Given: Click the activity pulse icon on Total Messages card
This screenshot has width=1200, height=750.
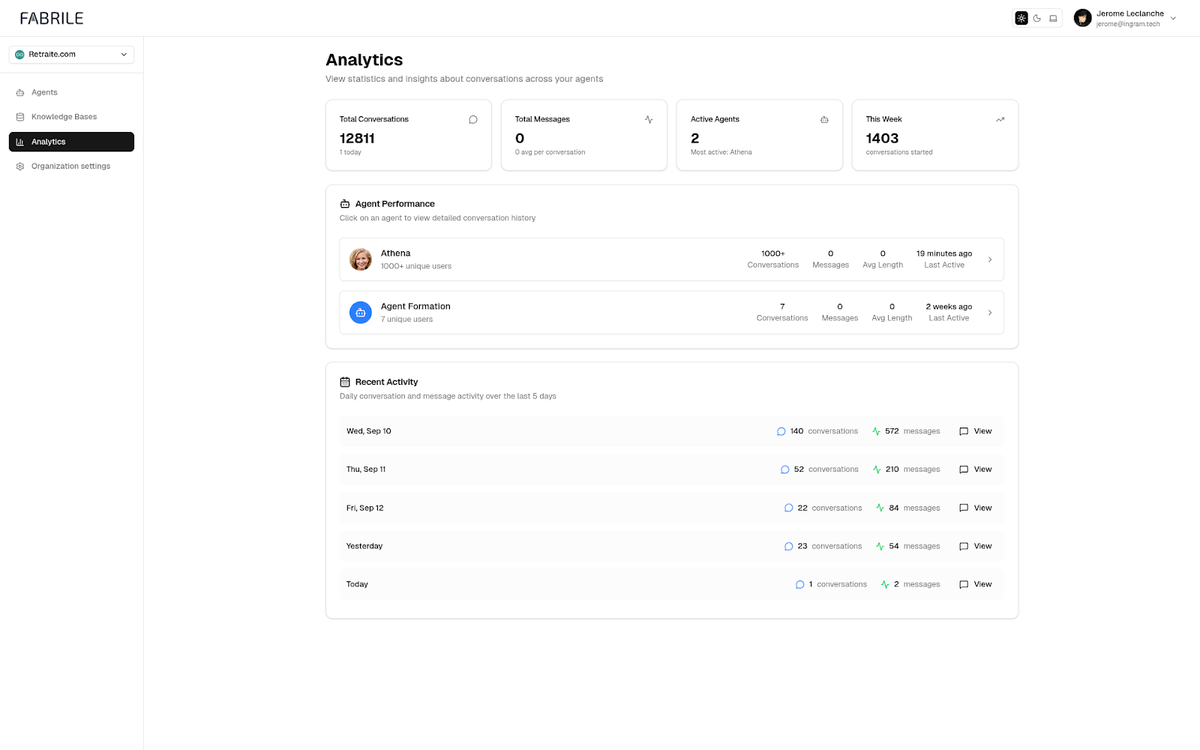Looking at the screenshot, I should (x=648, y=119).
